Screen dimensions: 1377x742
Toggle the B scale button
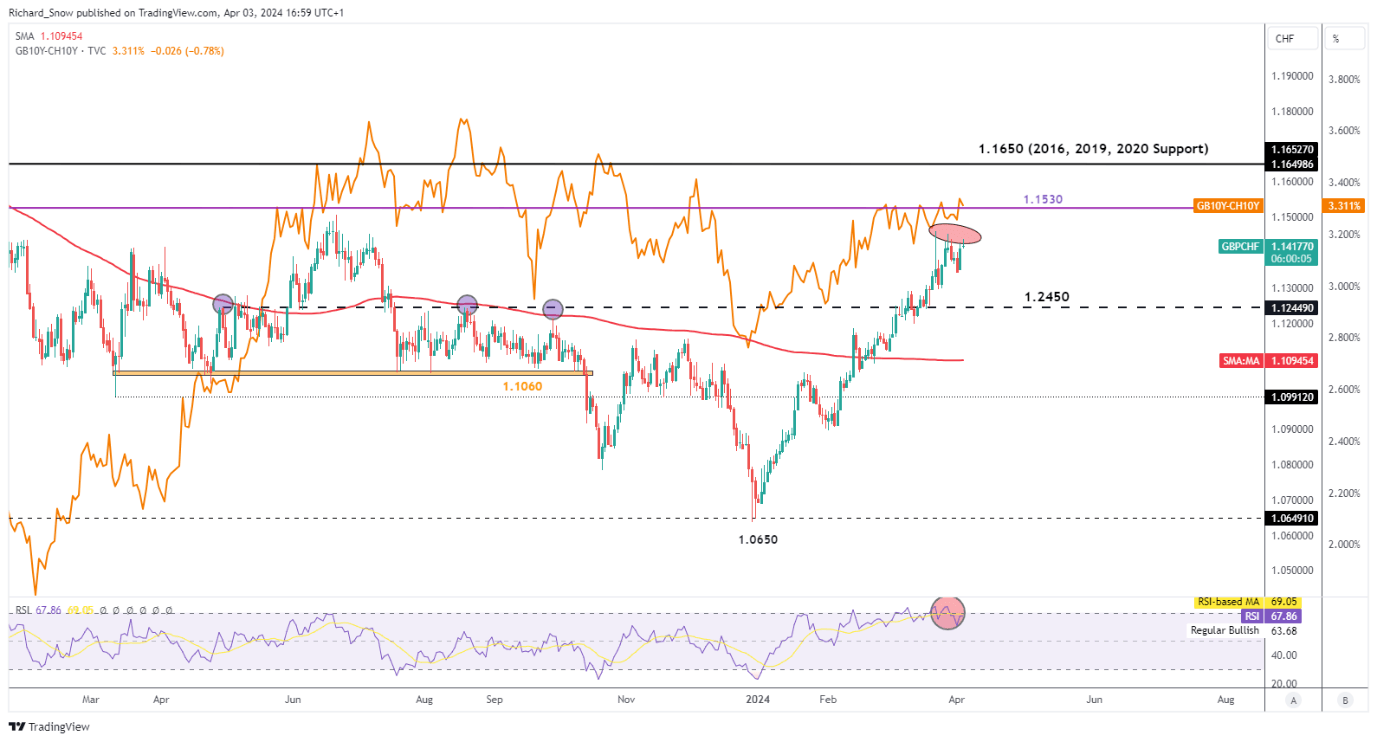point(1345,699)
